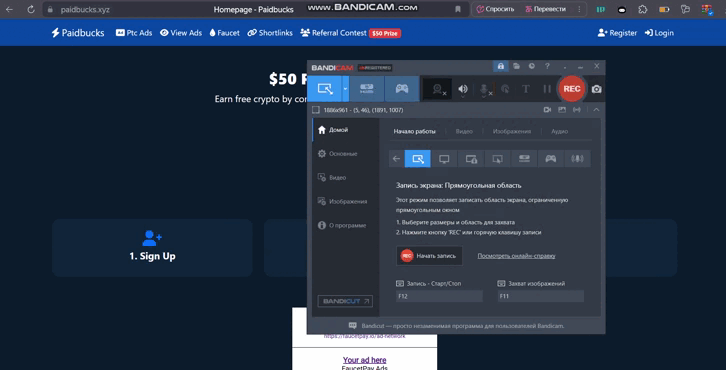
Task: Toggle the mouse click effect icon
Action: [x=505, y=89]
